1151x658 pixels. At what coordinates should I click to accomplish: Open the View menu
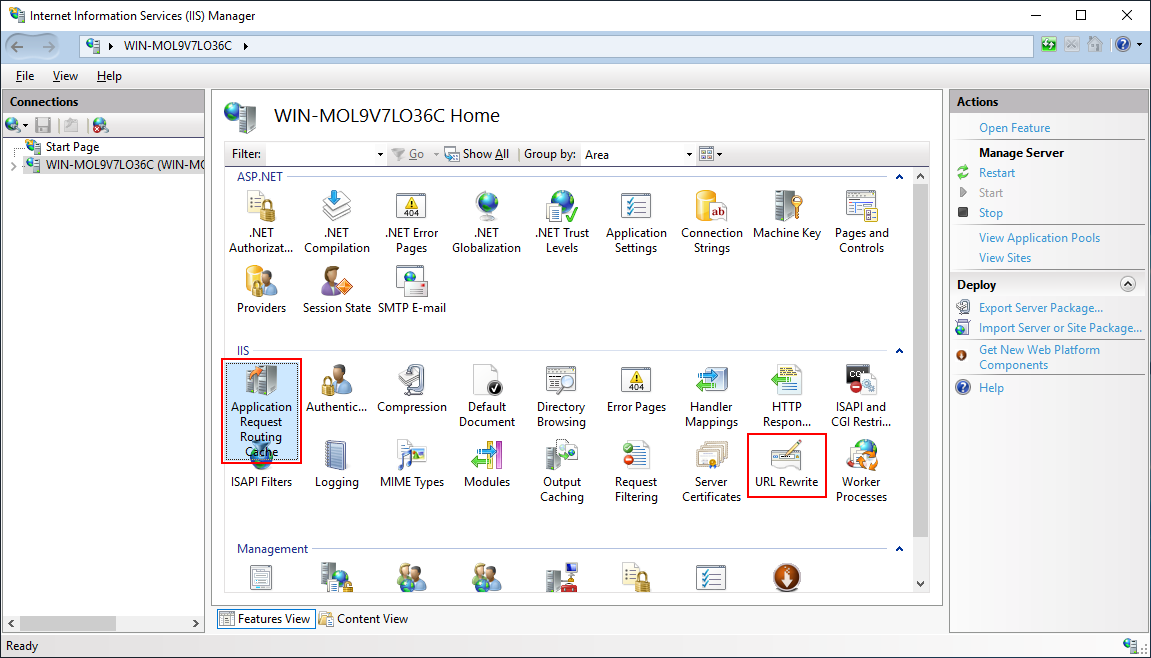point(65,75)
